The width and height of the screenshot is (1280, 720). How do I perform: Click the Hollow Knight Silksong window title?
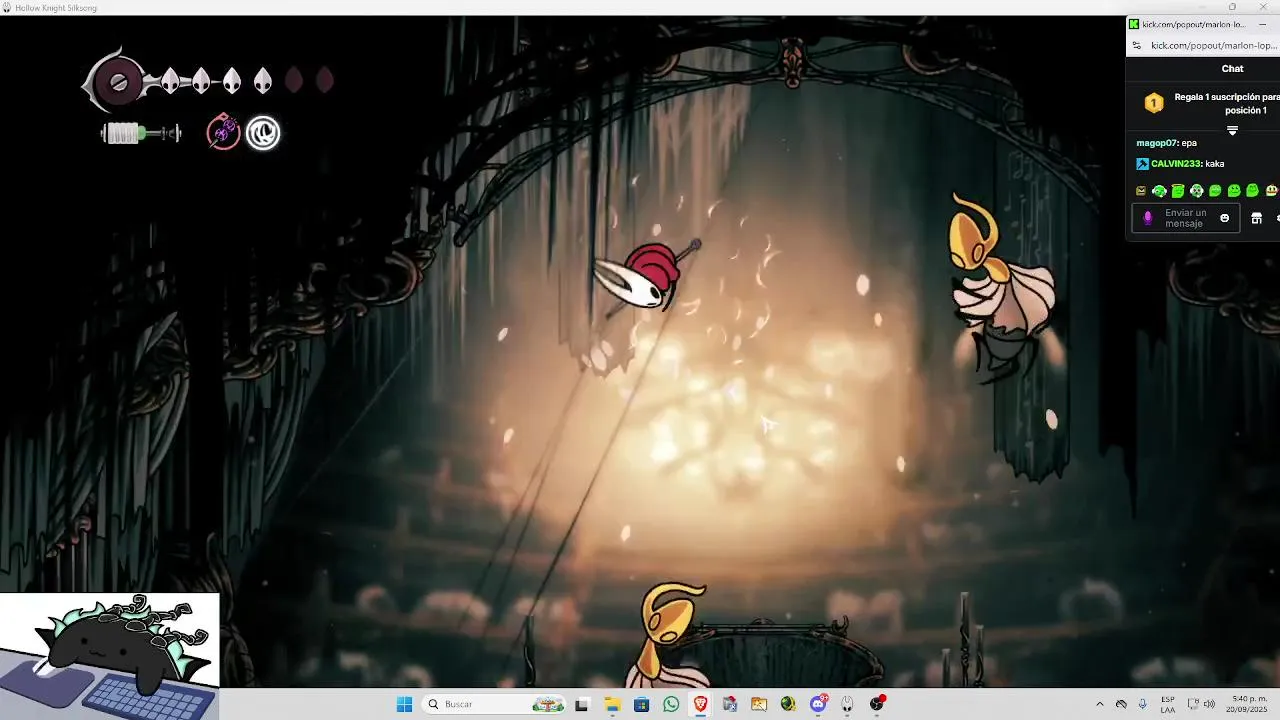56,7
